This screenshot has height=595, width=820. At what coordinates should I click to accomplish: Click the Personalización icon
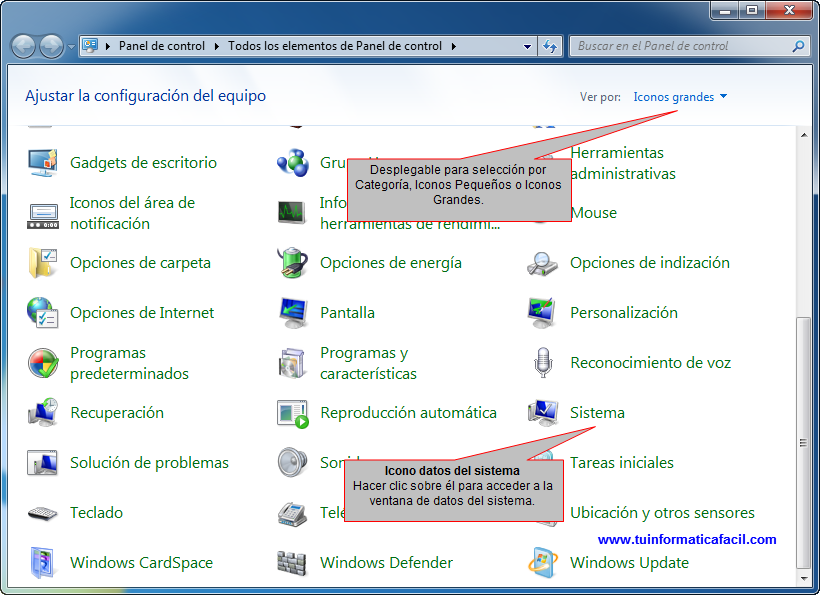(x=542, y=313)
